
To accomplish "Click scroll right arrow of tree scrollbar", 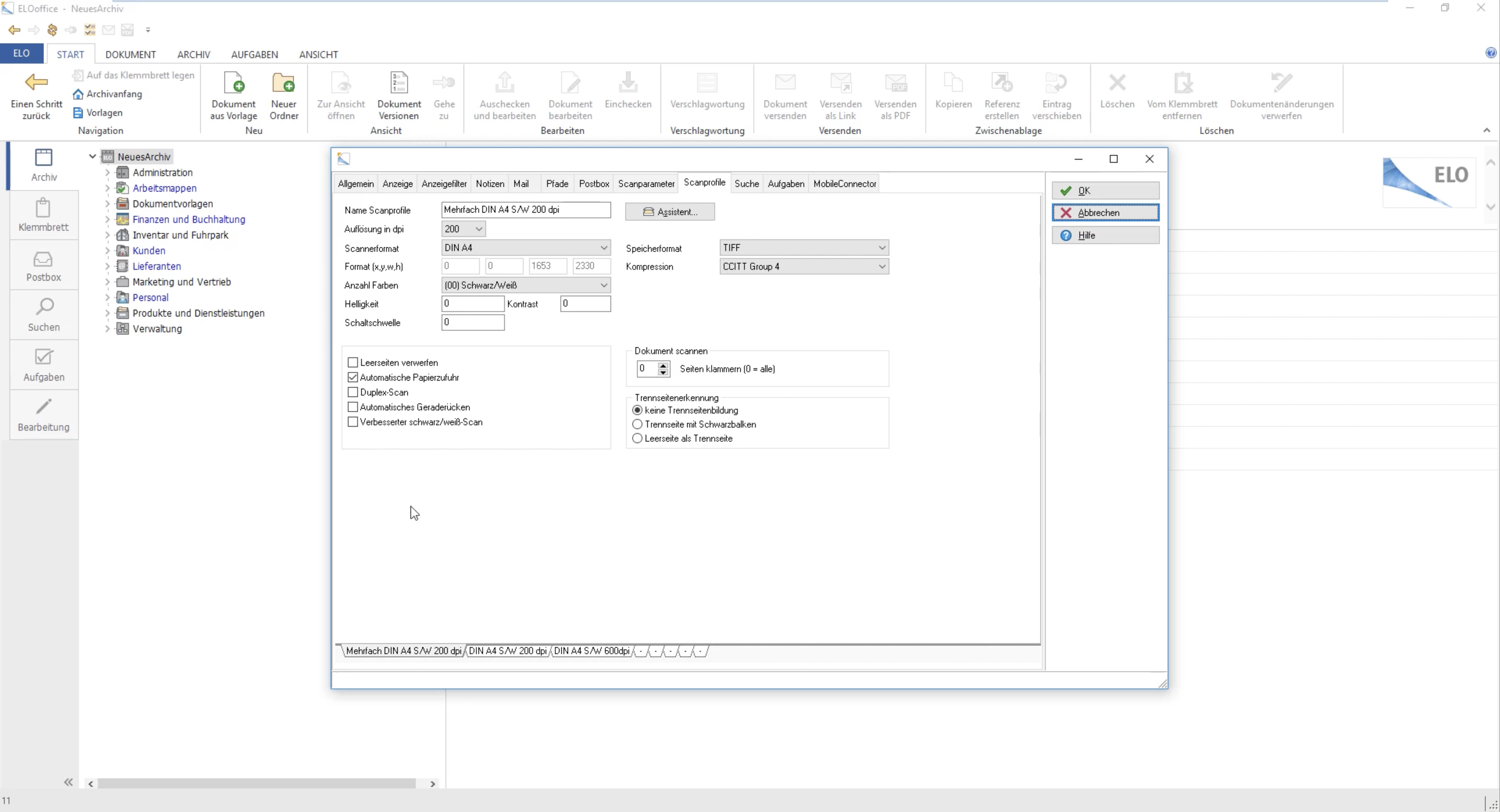I will (x=432, y=784).
